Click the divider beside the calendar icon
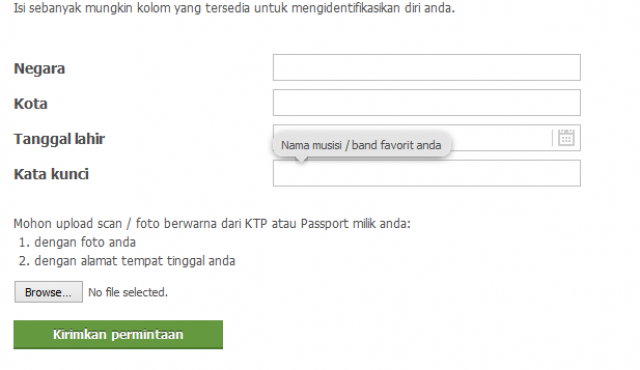Viewport: 640px width, 370px height. click(552, 137)
